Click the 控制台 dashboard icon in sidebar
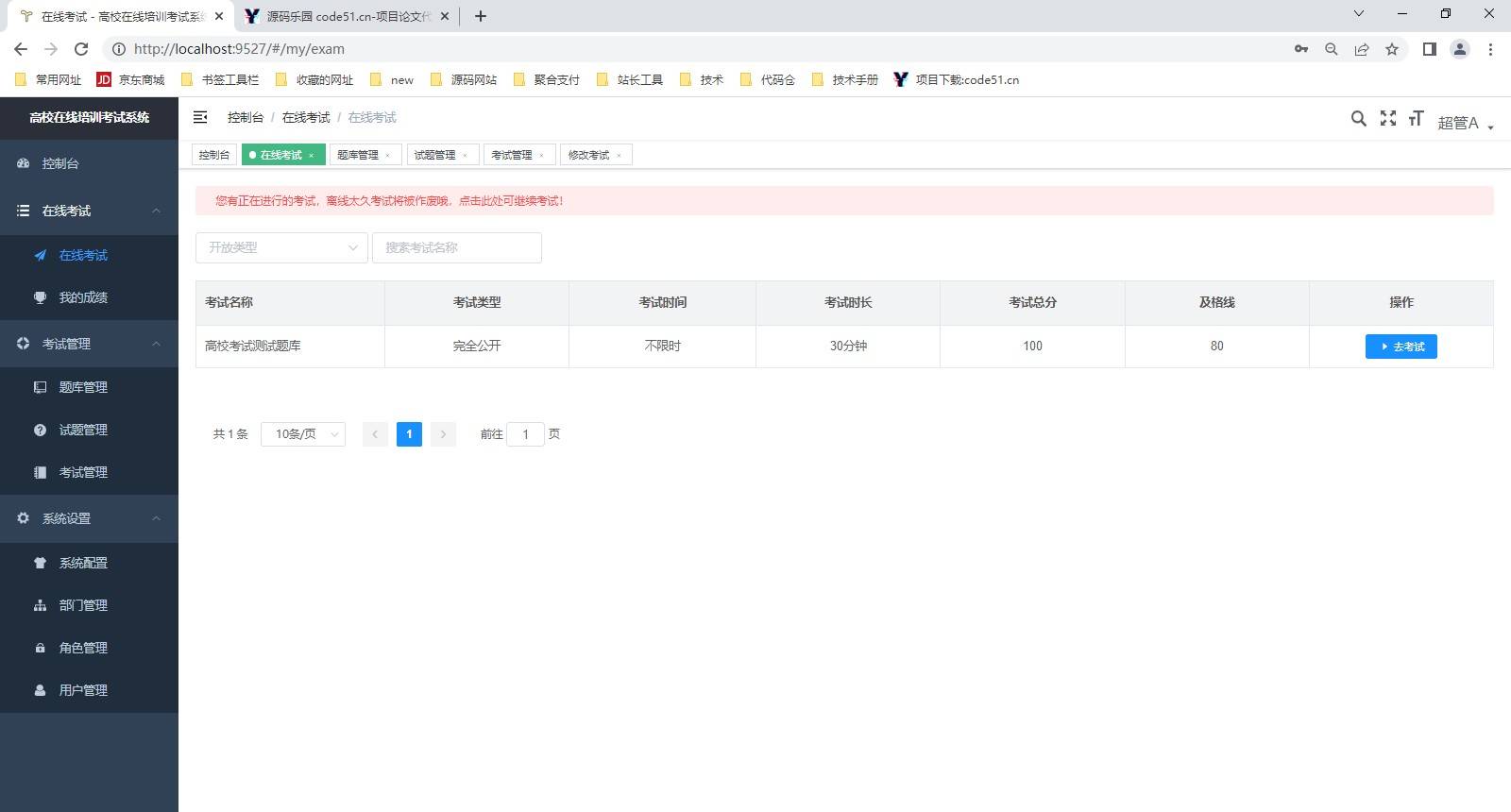The width and height of the screenshot is (1511, 812). click(23, 163)
